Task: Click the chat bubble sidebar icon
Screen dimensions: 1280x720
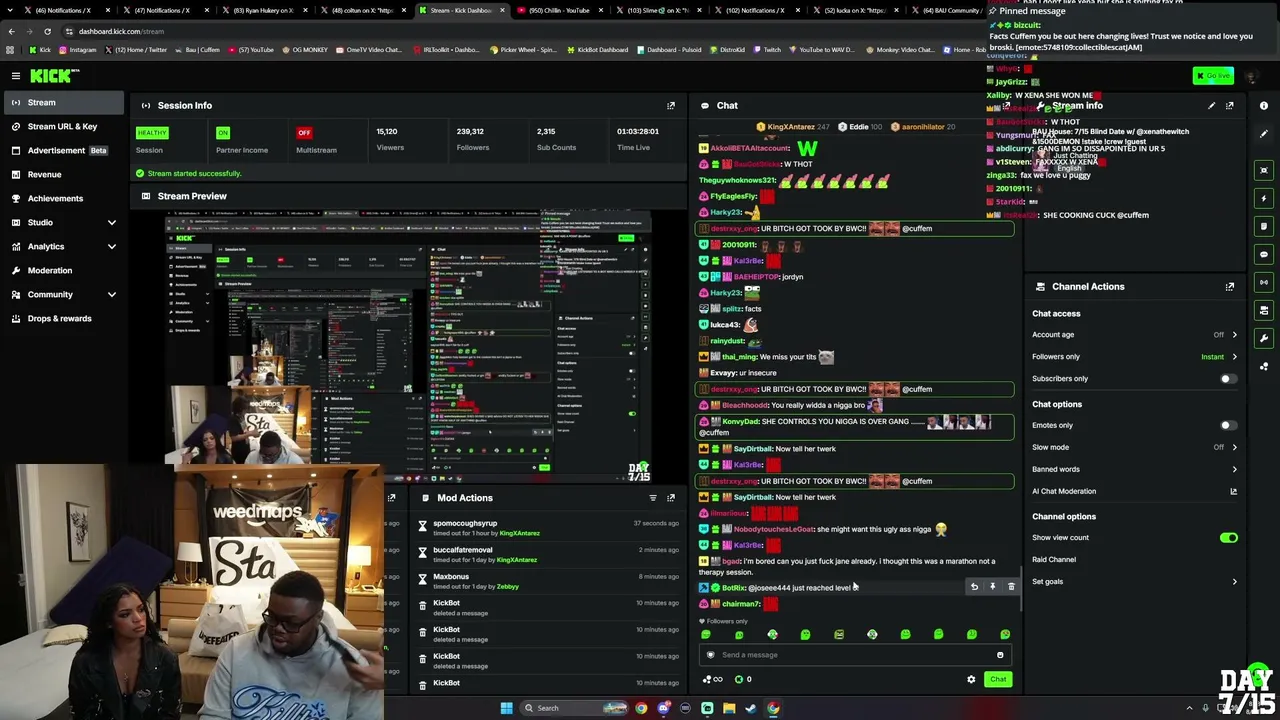Action: click(1264, 254)
